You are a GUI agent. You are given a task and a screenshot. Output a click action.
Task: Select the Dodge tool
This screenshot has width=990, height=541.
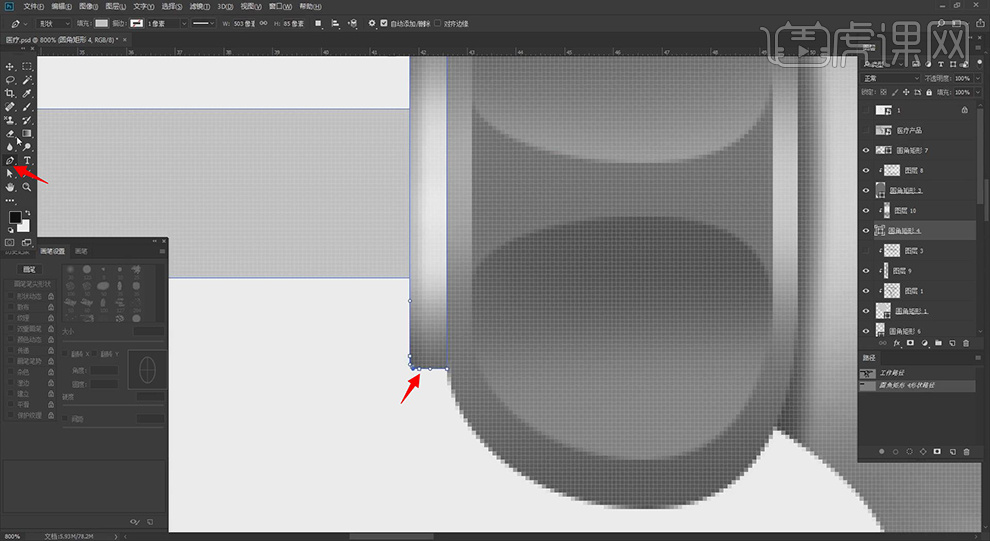tap(27, 146)
